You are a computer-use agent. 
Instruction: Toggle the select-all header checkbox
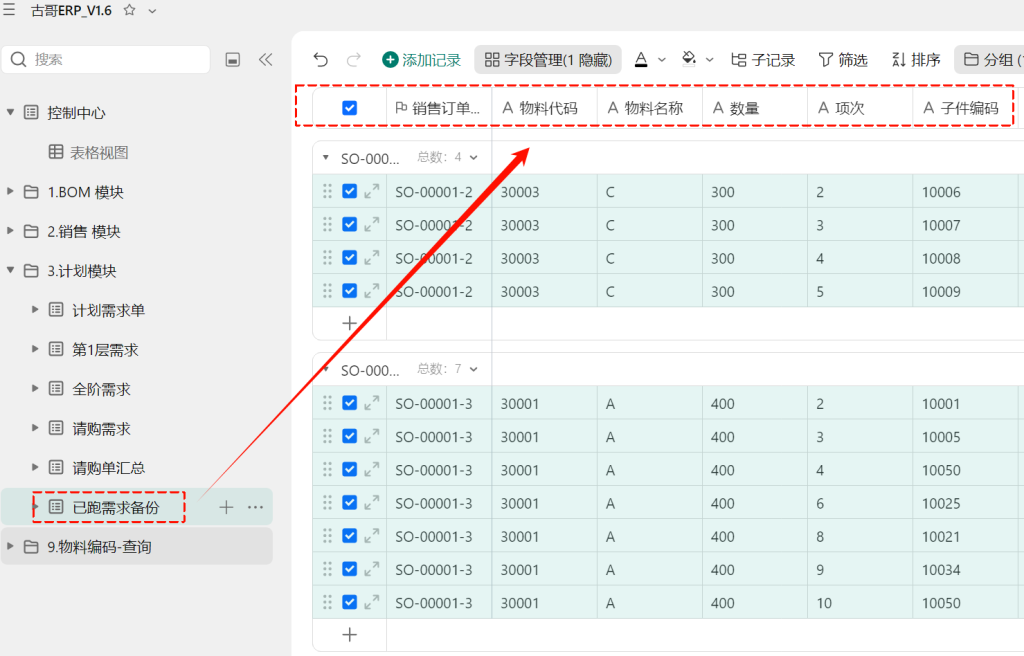tap(349, 108)
